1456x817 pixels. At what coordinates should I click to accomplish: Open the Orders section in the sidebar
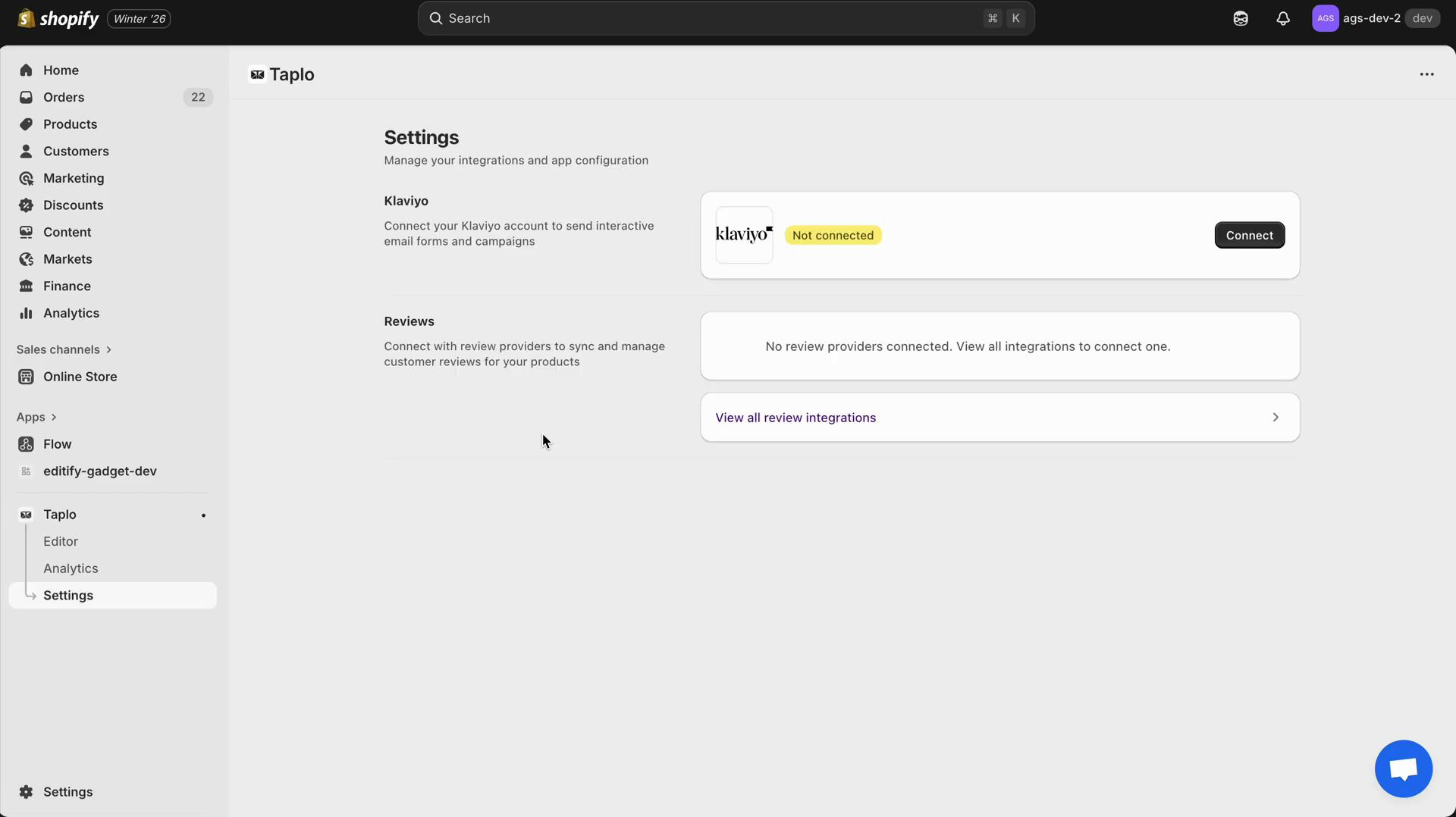(x=64, y=97)
